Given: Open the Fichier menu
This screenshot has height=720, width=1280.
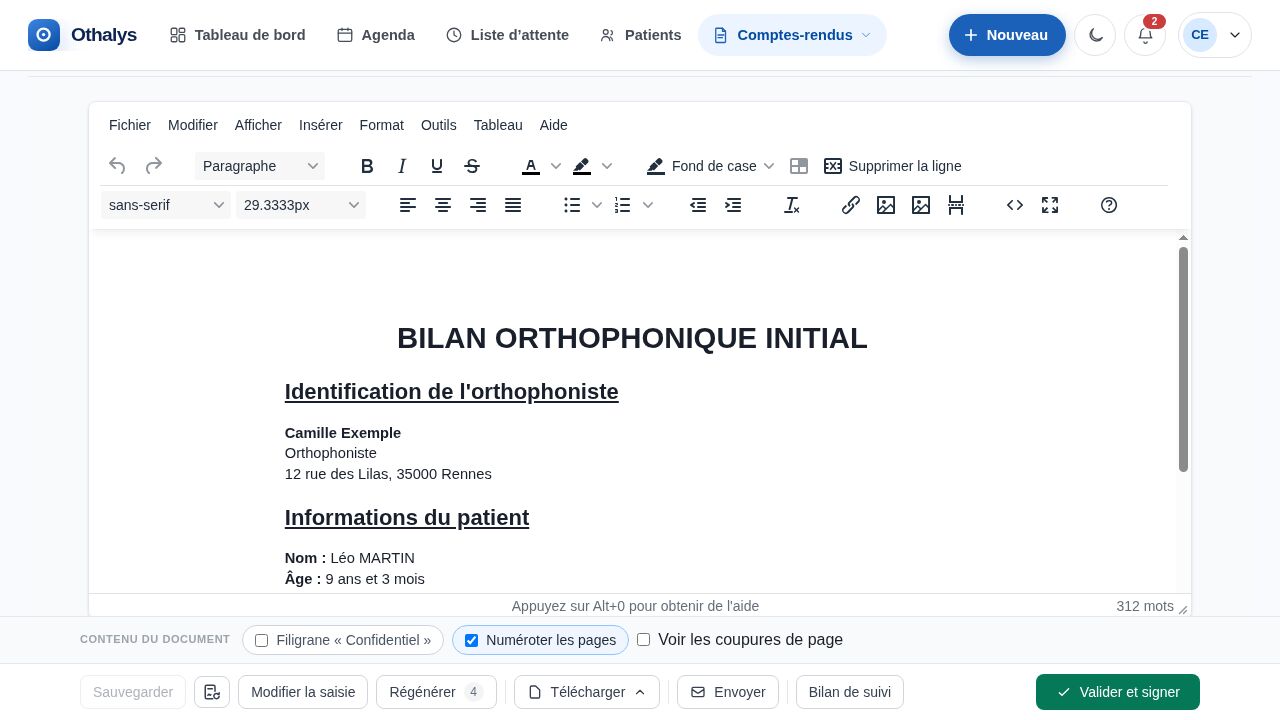Looking at the screenshot, I should click(130, 125).
